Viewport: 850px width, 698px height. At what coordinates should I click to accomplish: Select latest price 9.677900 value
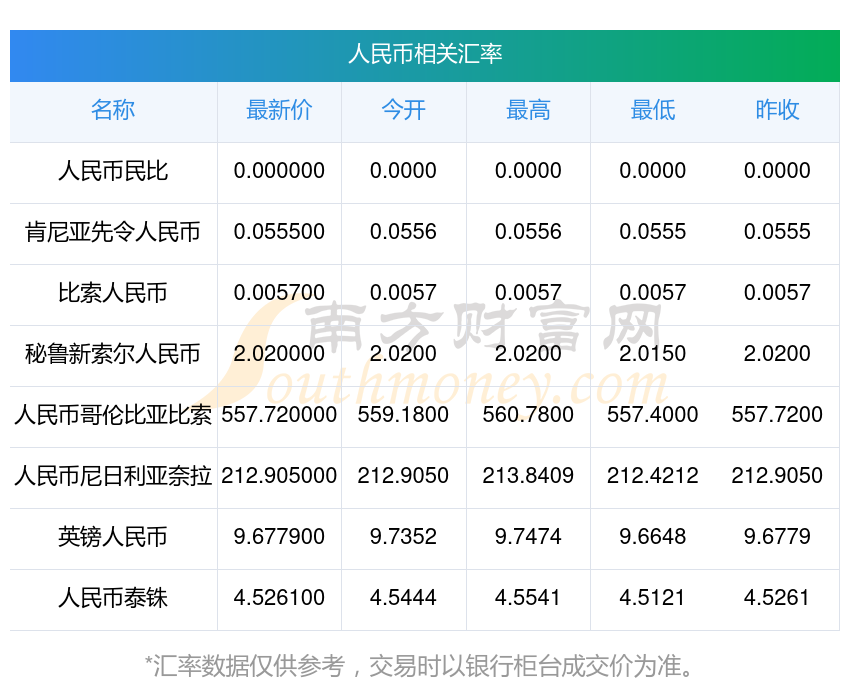279,537
